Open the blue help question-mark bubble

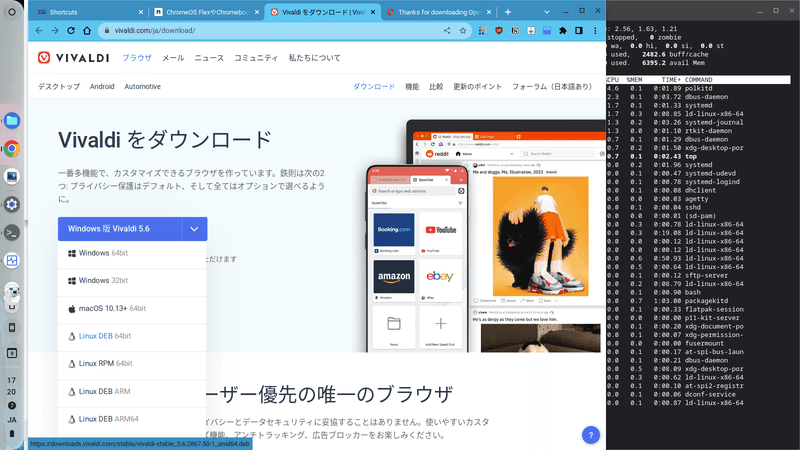click(591, 435)
